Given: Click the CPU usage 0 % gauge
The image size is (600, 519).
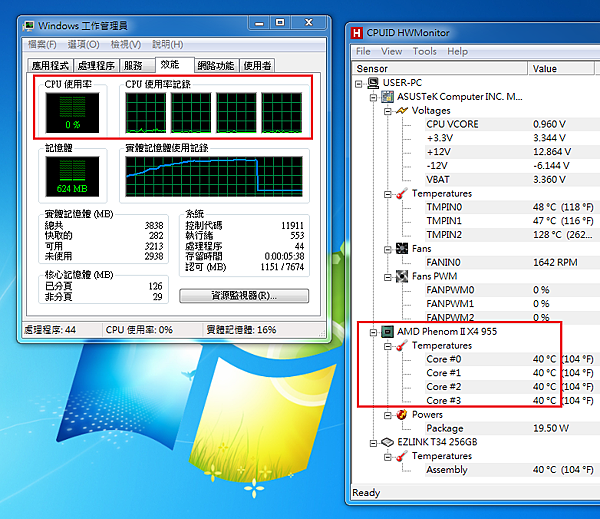Looking at the screenshot, I should tap(72, 113).
